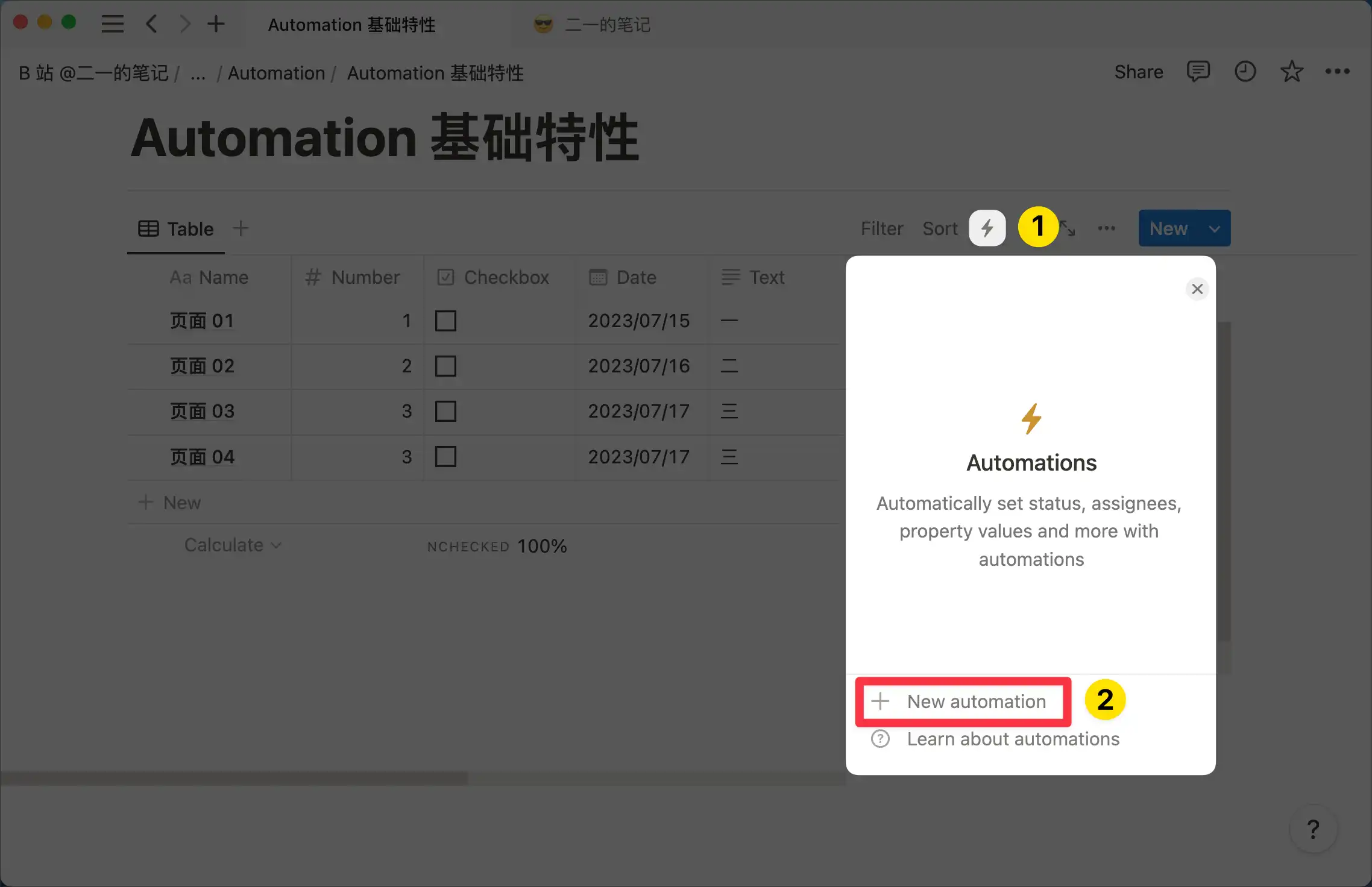Check the checkbox for 页面 04
Viewport: 1372px width, 887px height.
point(445,457)
